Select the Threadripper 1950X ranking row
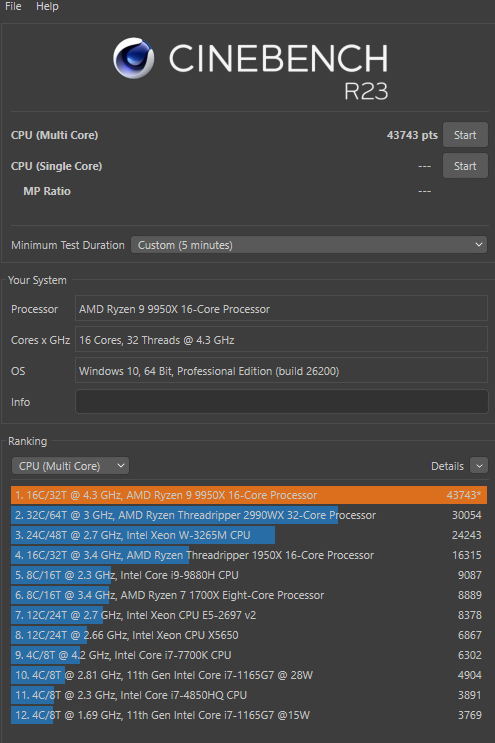The image size is (495, 743). 249,555
